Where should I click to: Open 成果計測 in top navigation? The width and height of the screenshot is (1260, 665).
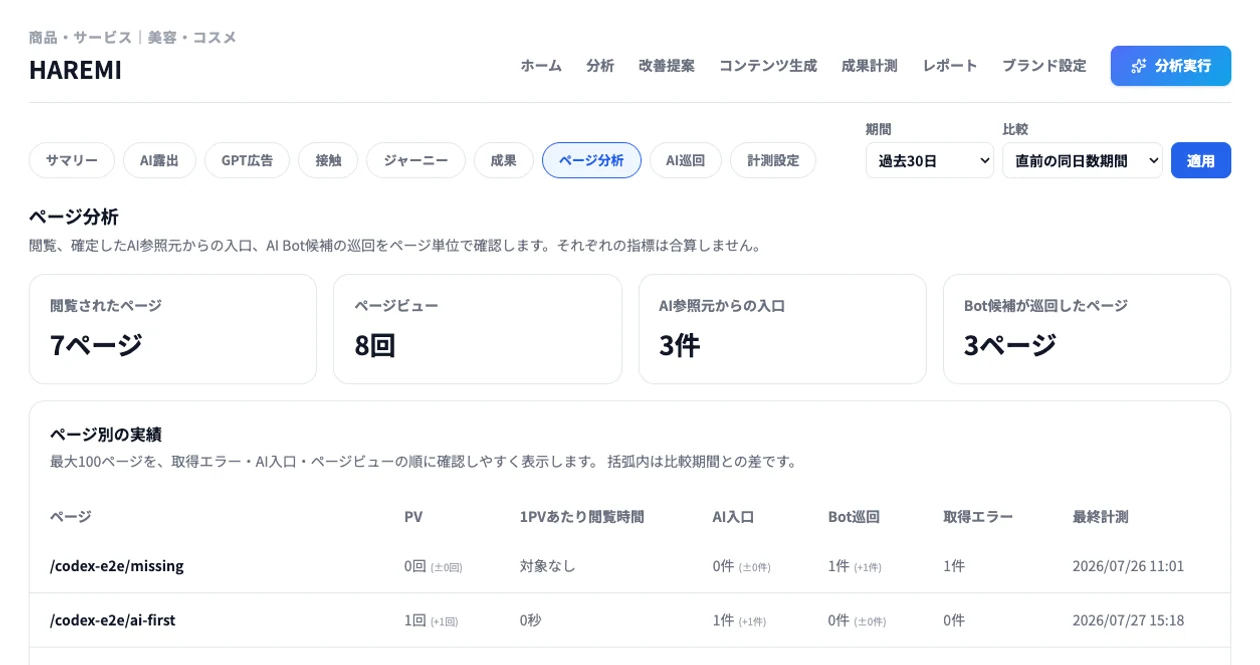click(x=869, y=65)
